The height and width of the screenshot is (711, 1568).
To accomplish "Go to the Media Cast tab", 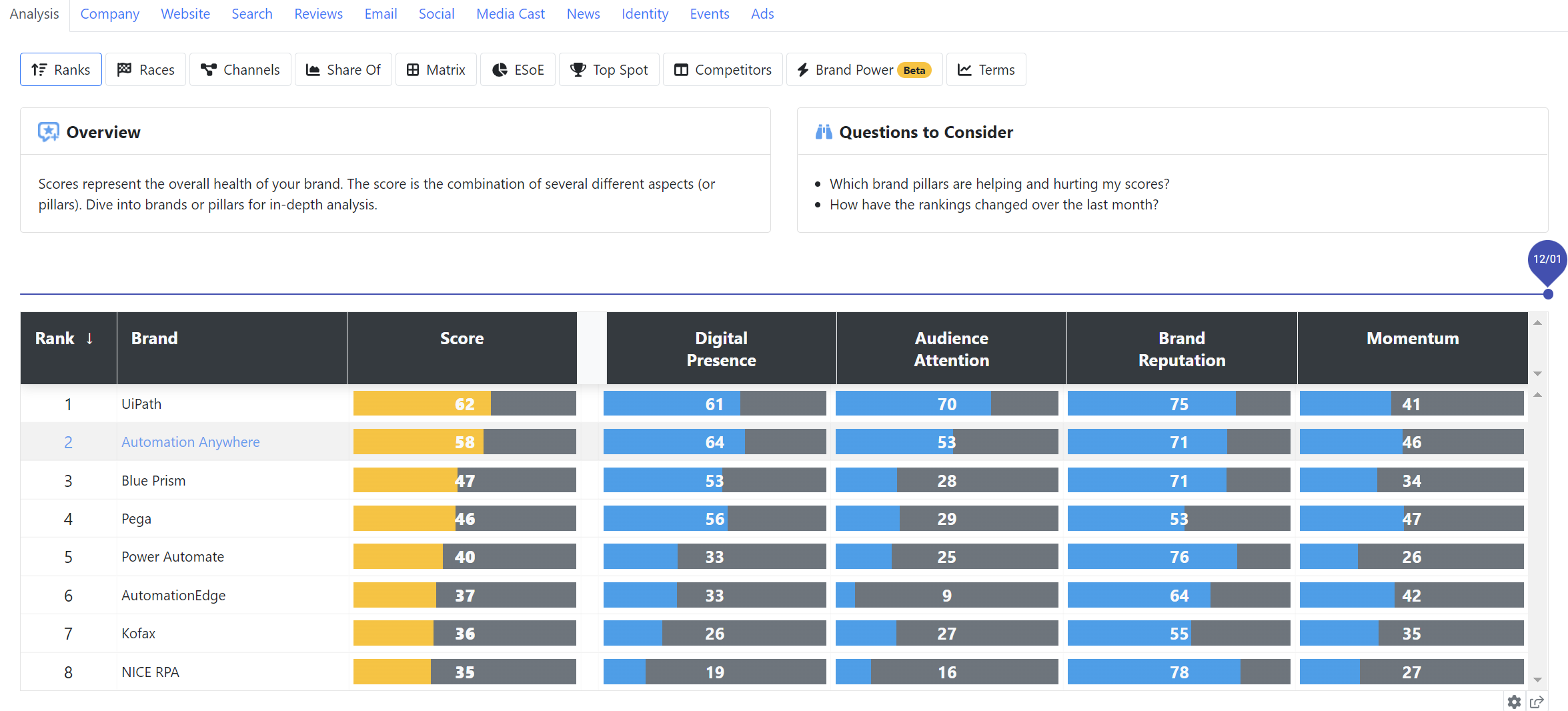I will tap(510, 14).
